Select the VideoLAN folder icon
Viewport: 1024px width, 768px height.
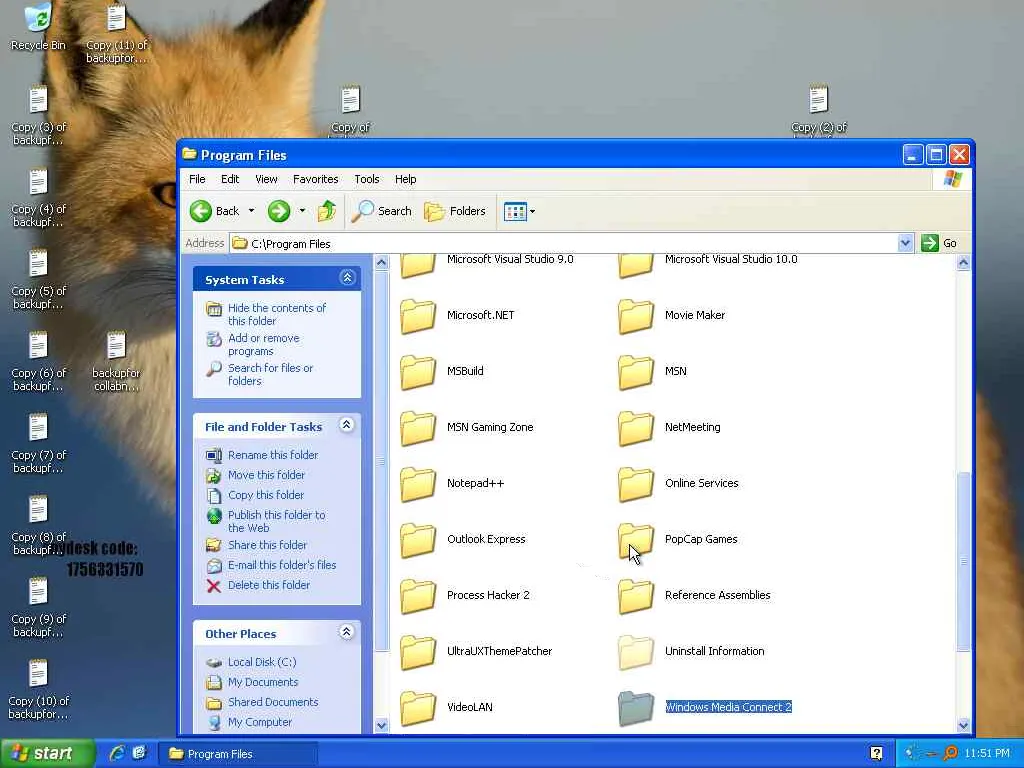point(418,709)
